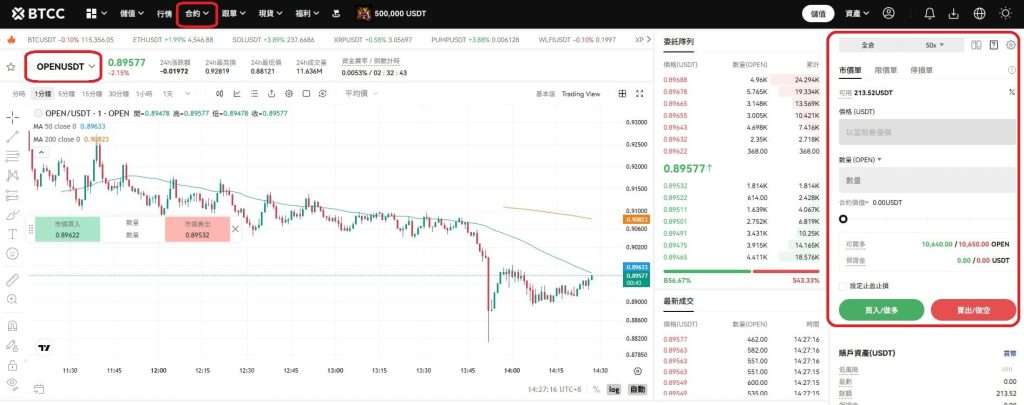Check the 設定止盈止損 checkbox
This screenshot has height=405, width=1024.
coord(843,285)
